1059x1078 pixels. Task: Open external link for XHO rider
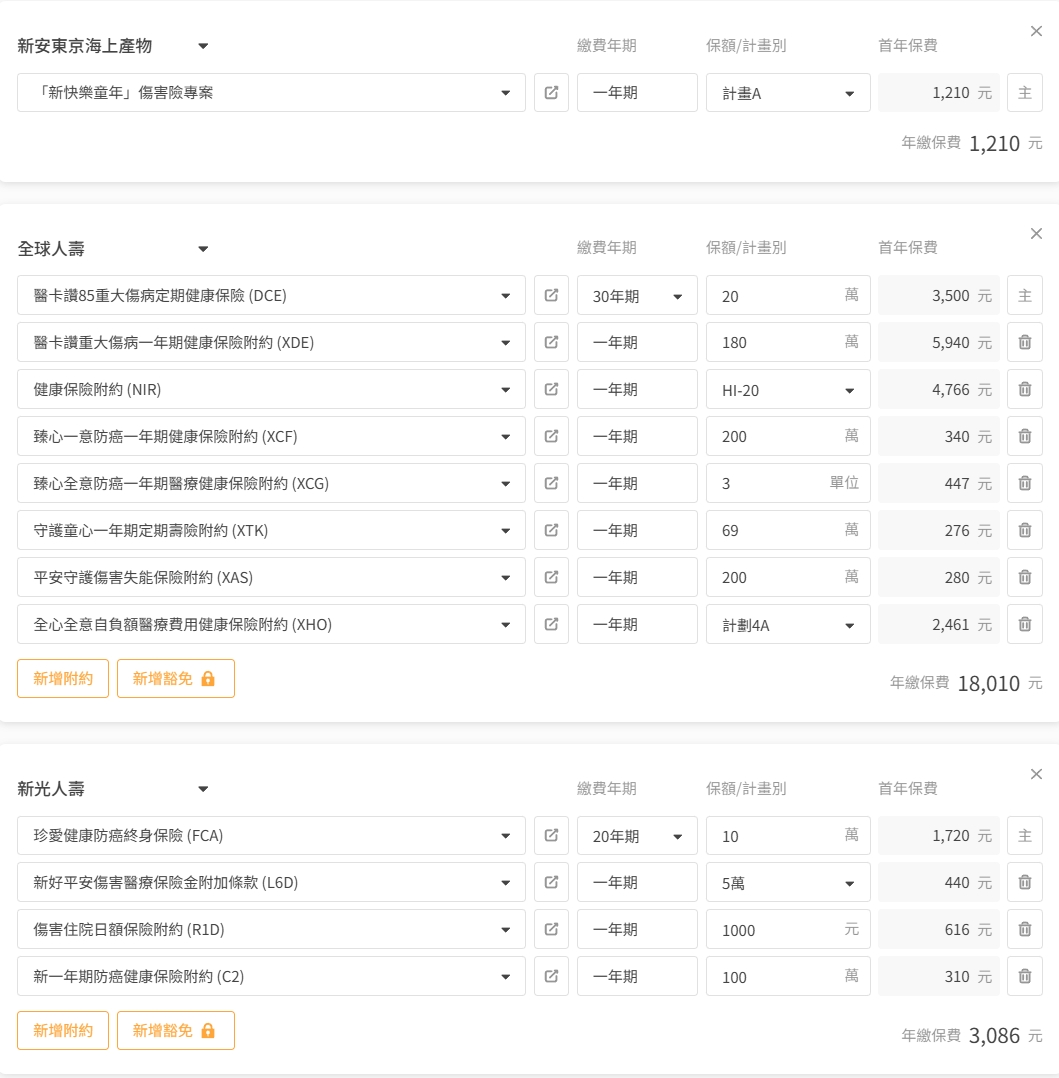pos(552,624)
